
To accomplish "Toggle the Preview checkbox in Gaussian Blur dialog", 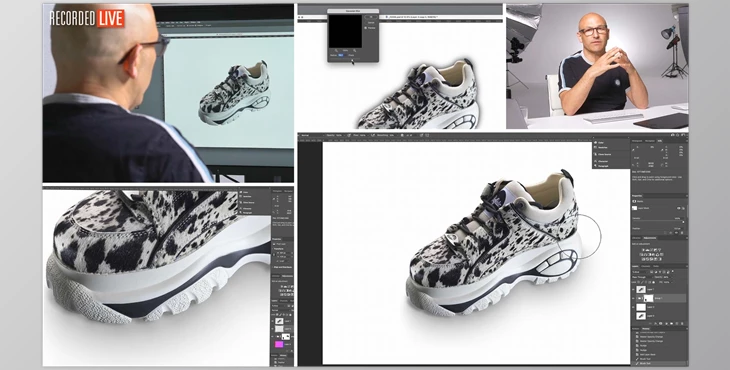I will pyautogui.click(x=365, y=28).
